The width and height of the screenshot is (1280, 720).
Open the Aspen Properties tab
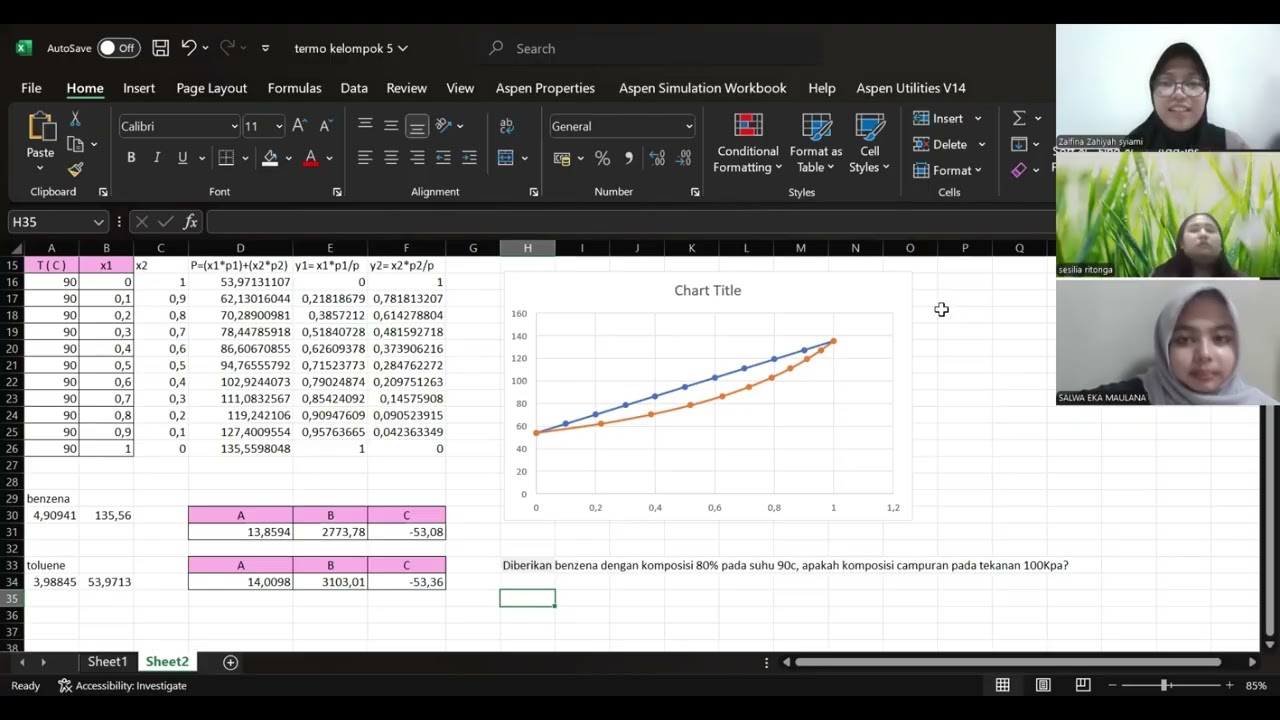(545, 88)
